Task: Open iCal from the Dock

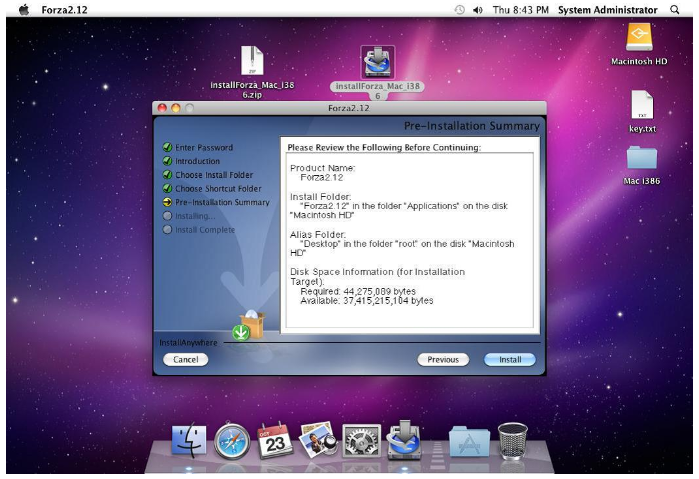Action: pyautogui.click(x=275, y=440)
